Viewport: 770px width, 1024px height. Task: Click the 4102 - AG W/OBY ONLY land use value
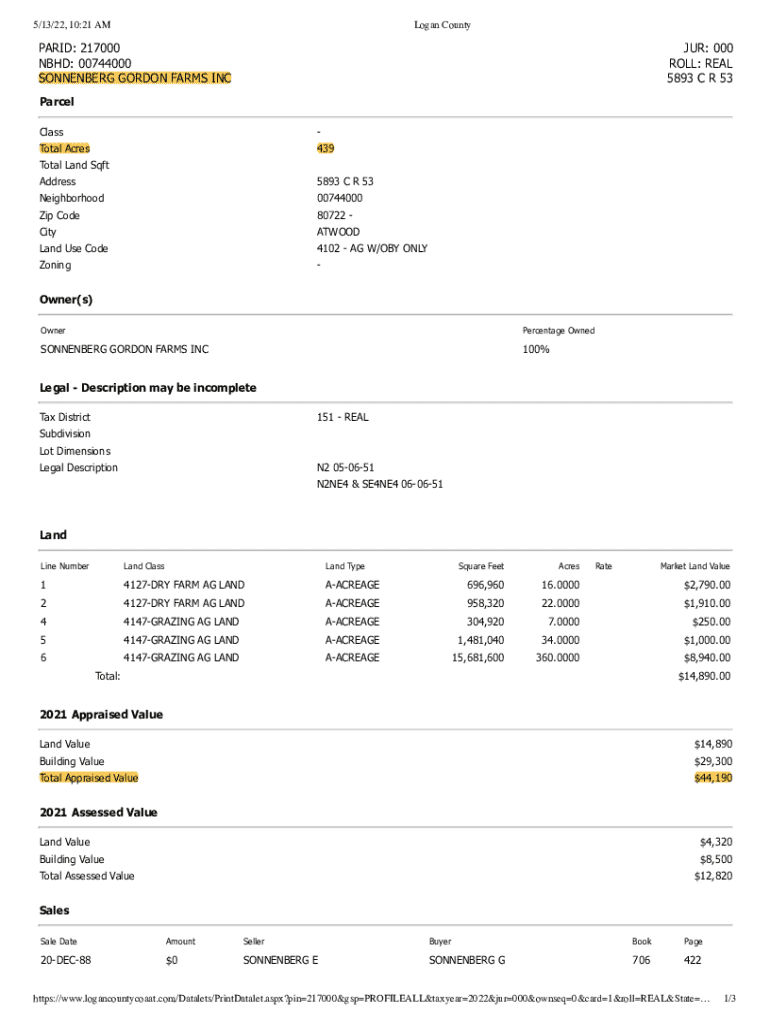point(371,249)
